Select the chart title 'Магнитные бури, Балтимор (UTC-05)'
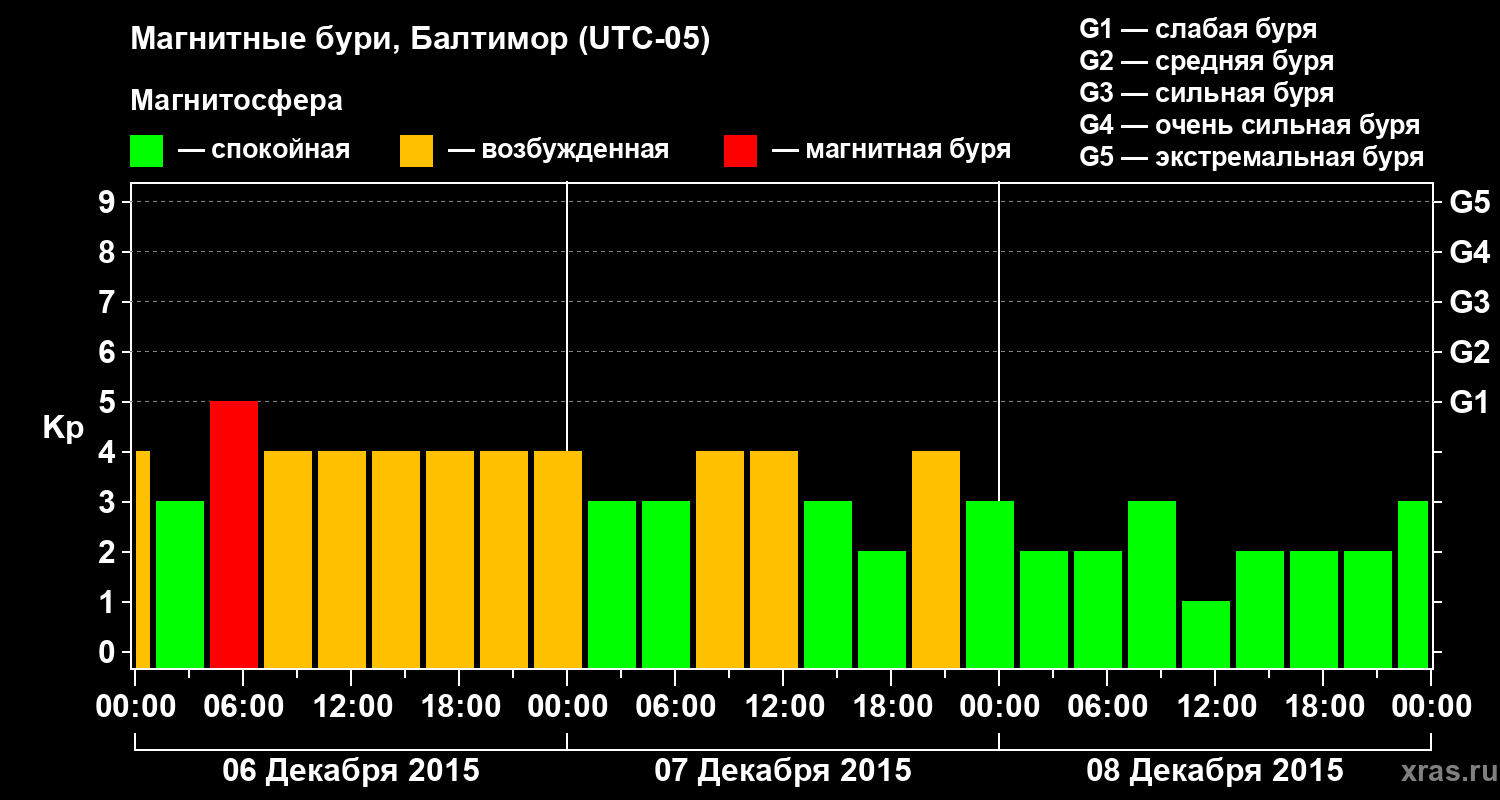 (x=420, y=41)
